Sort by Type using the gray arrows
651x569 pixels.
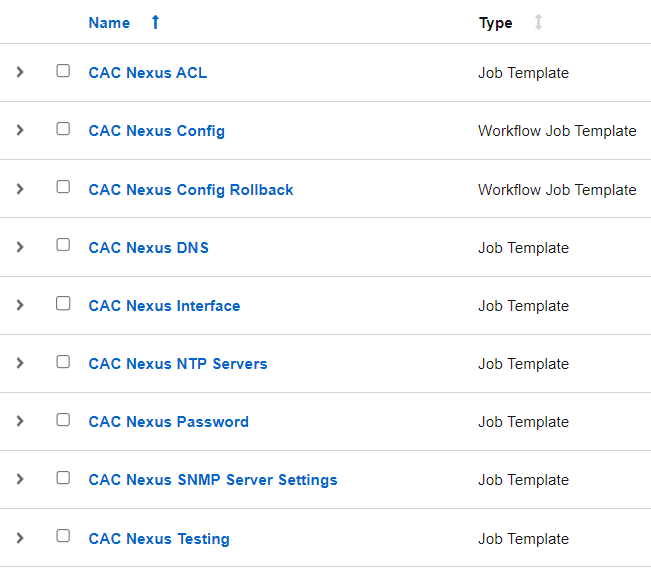[538, 22]
